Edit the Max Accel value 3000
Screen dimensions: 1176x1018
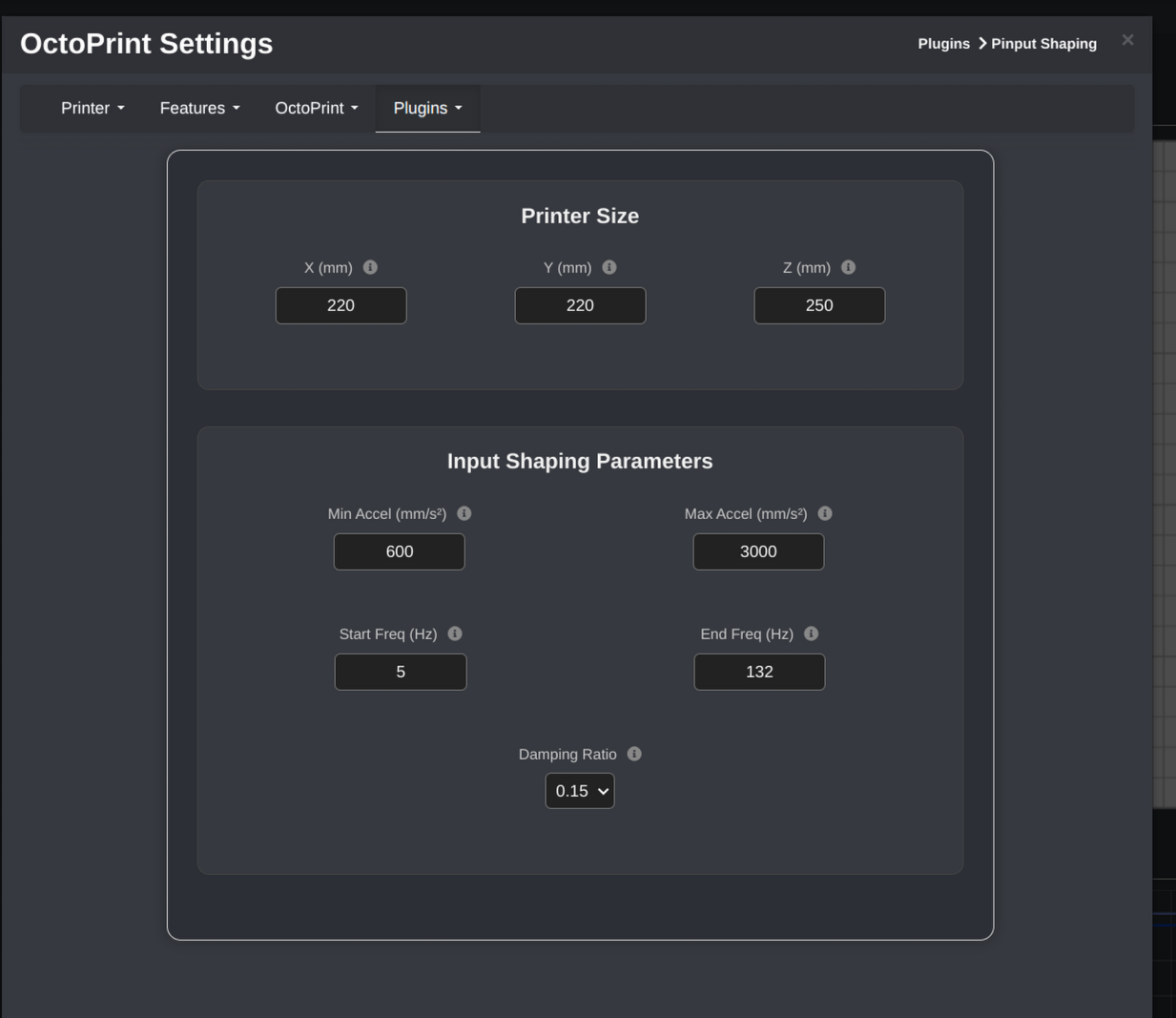(758, 551)
